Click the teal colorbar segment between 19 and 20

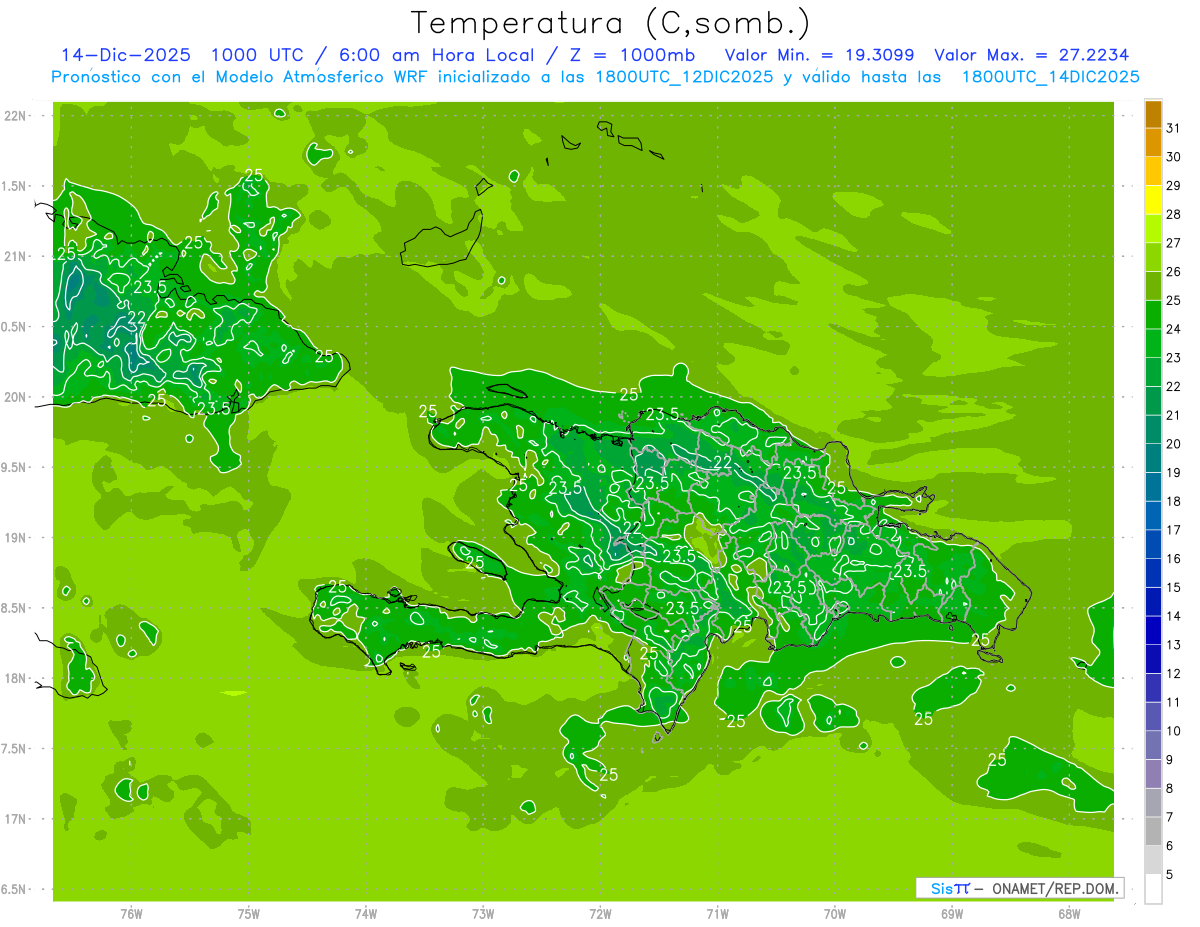1153,458
